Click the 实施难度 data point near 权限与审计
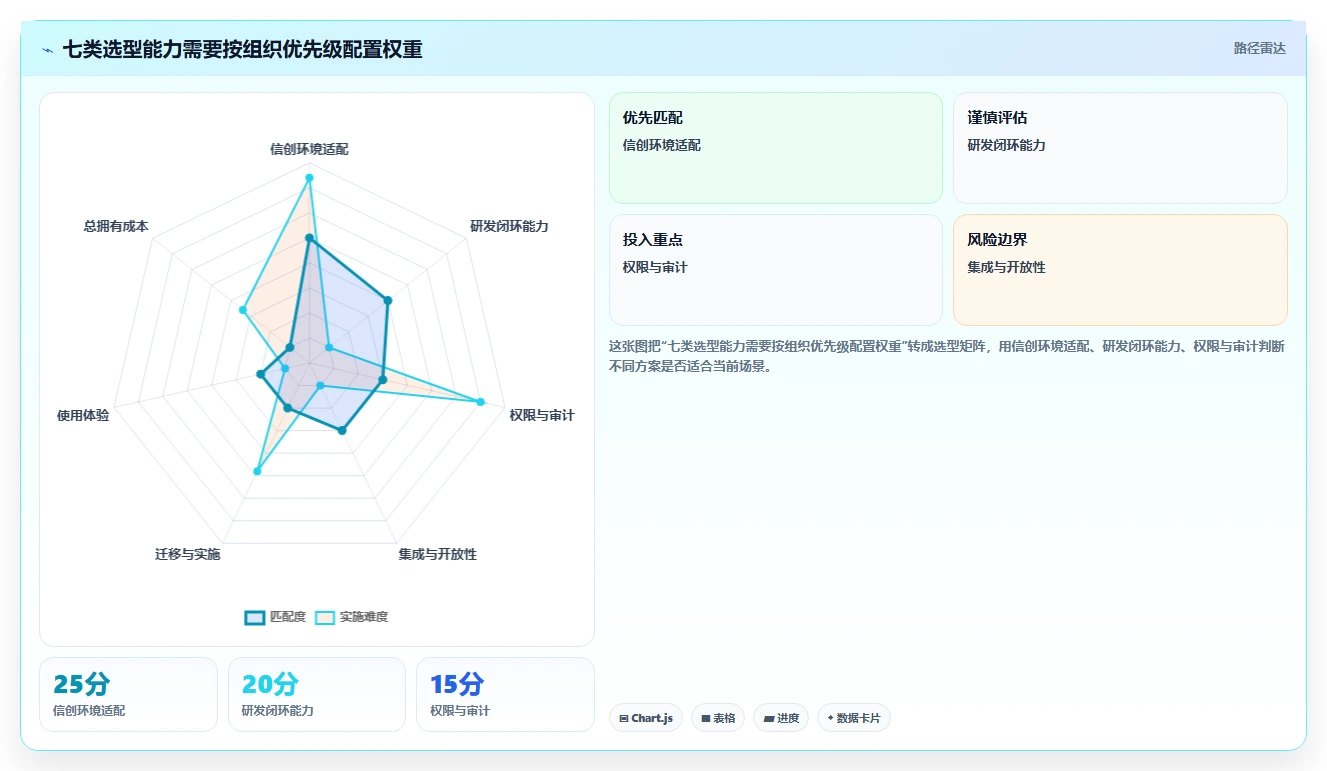Viewport: 1327px width, 771px height. click(x=481, y=402)
